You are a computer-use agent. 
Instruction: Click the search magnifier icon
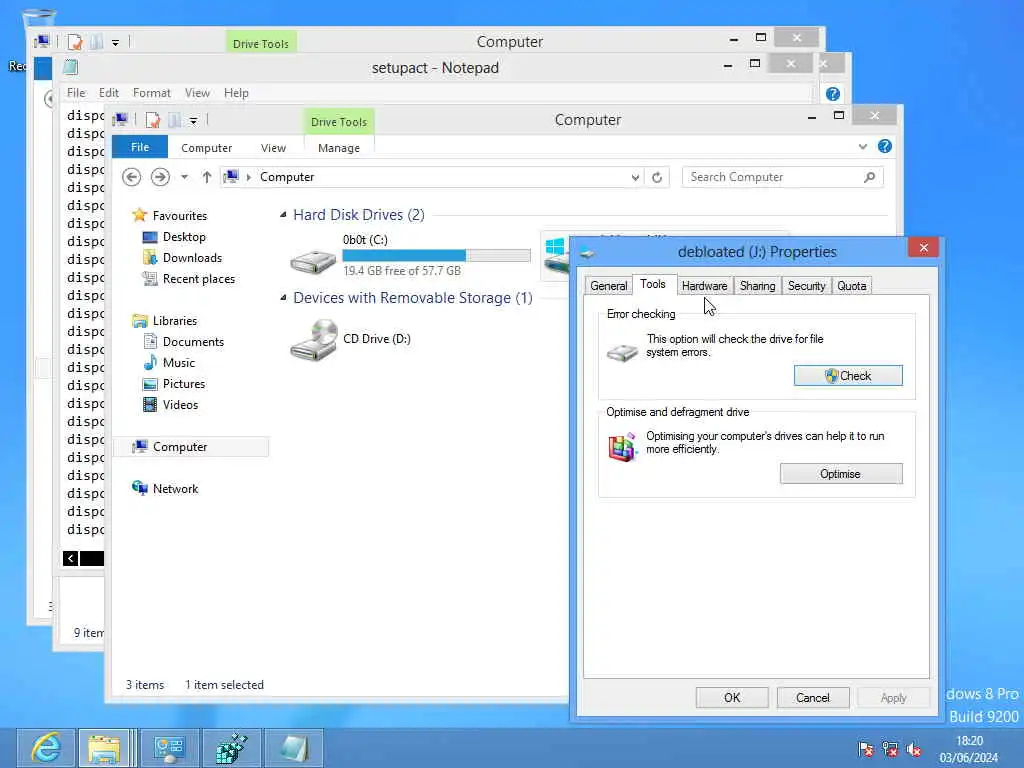pos(869,177)
